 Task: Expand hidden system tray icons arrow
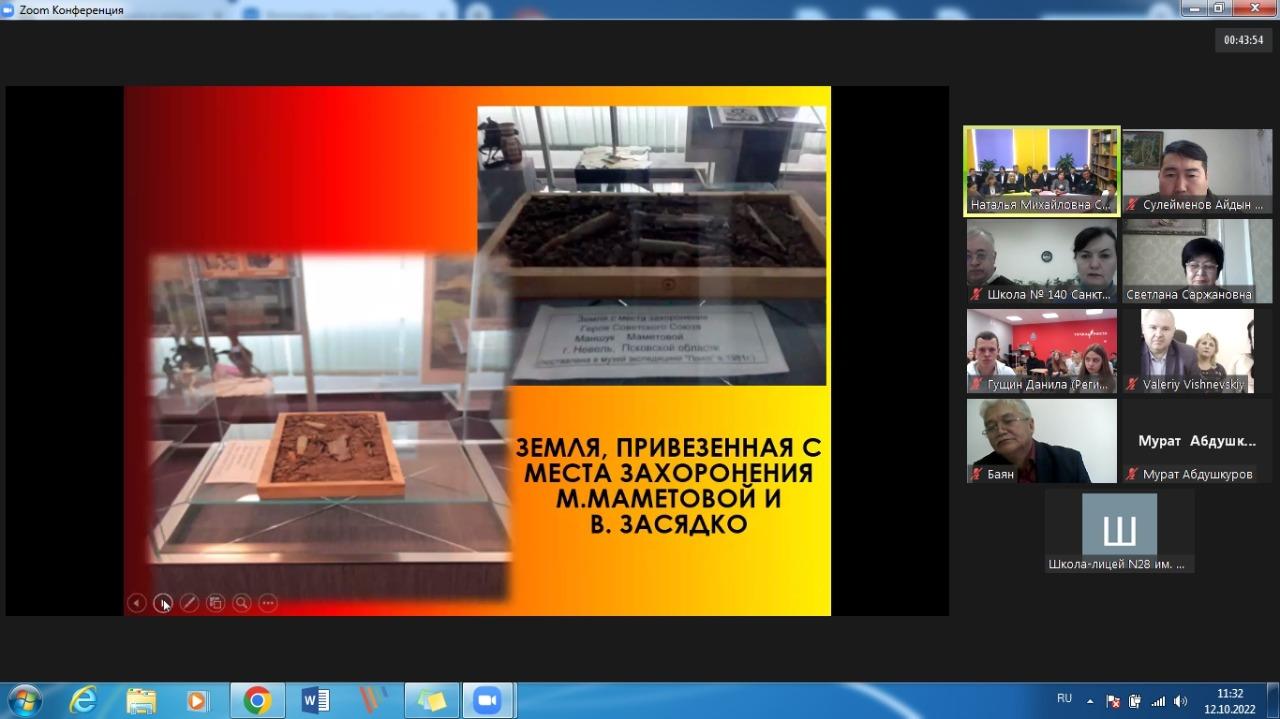pyautogui.click(x=1091, y=701)
